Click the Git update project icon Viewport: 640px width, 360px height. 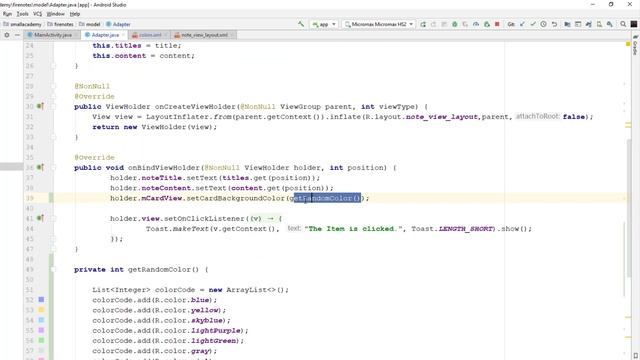pyautogui.click(x=522, y=24)
